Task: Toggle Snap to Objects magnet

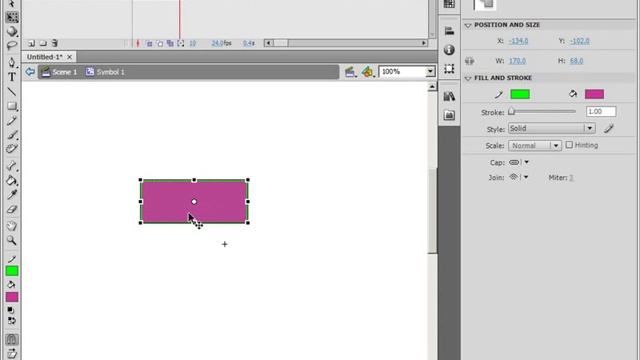Action: pyautogui.click(x=12, y=339)
